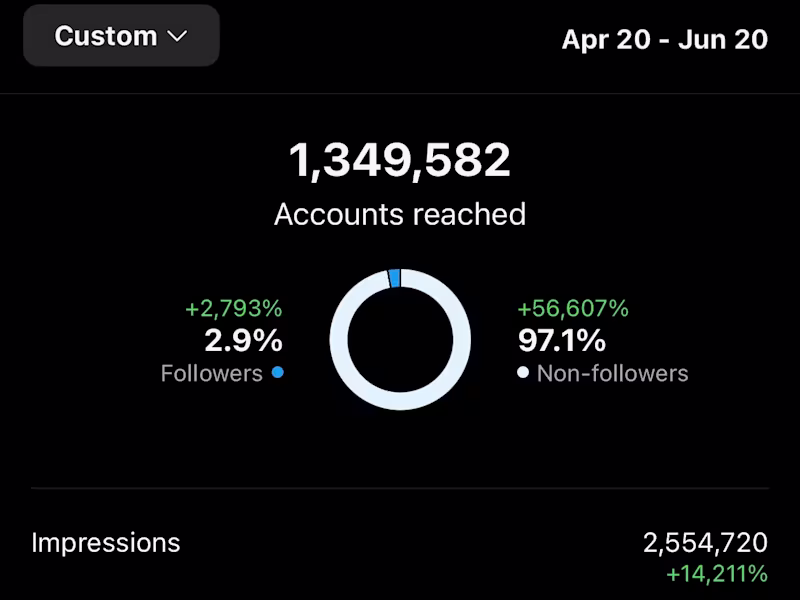Open the Custom date range dropdown
Viewport: 800px width, 600px height.
tap(121, 36)
